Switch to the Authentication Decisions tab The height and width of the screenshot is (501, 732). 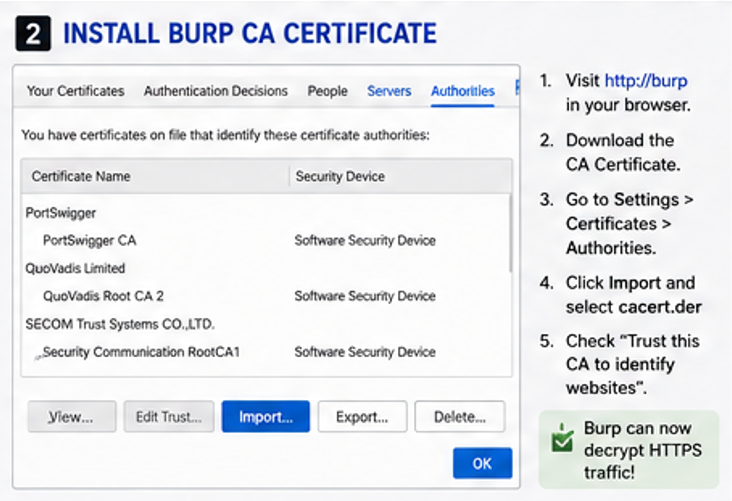pos(216,91)
